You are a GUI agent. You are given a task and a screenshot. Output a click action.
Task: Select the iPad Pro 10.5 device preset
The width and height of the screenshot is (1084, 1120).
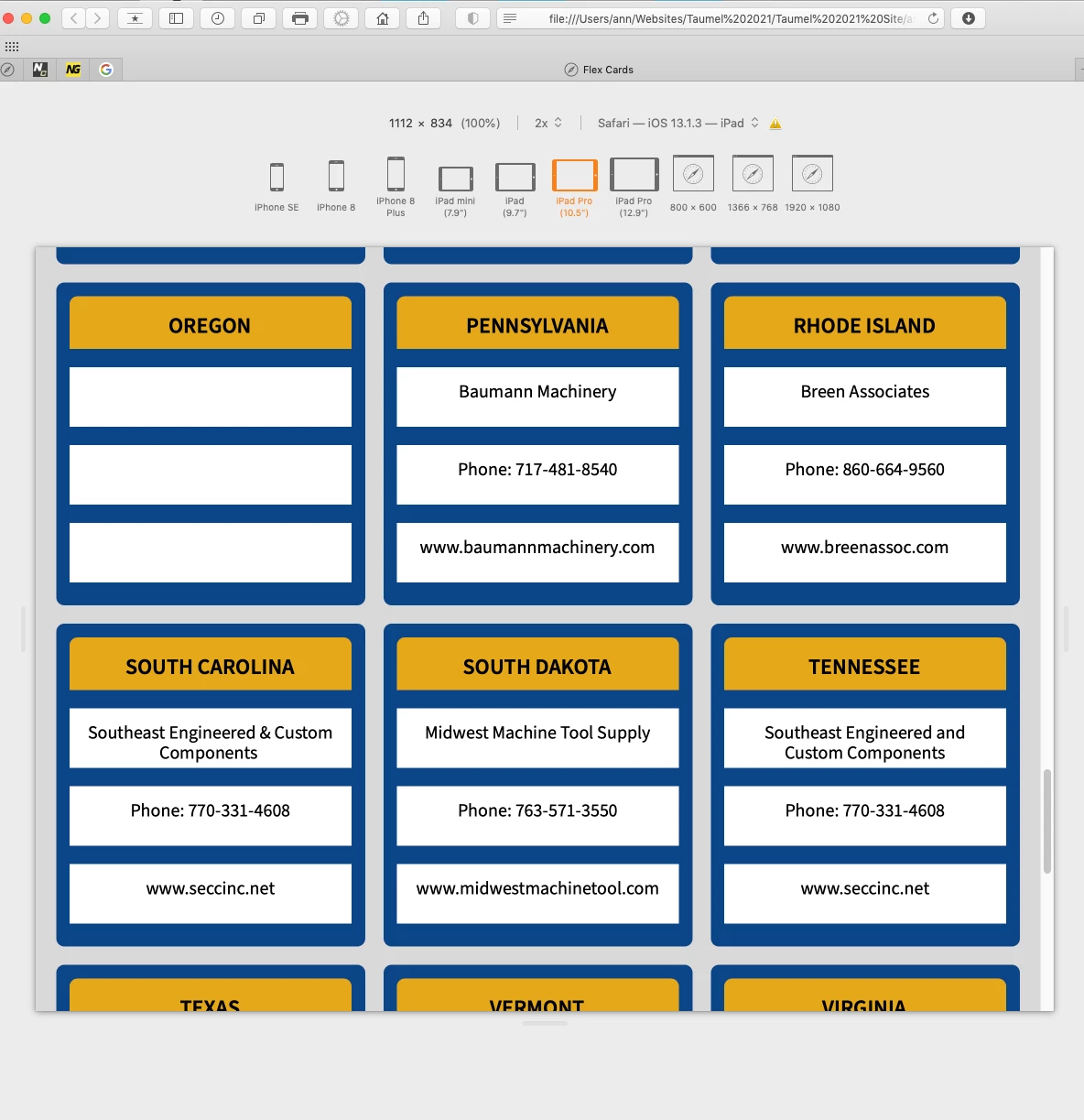click(574, 189)
